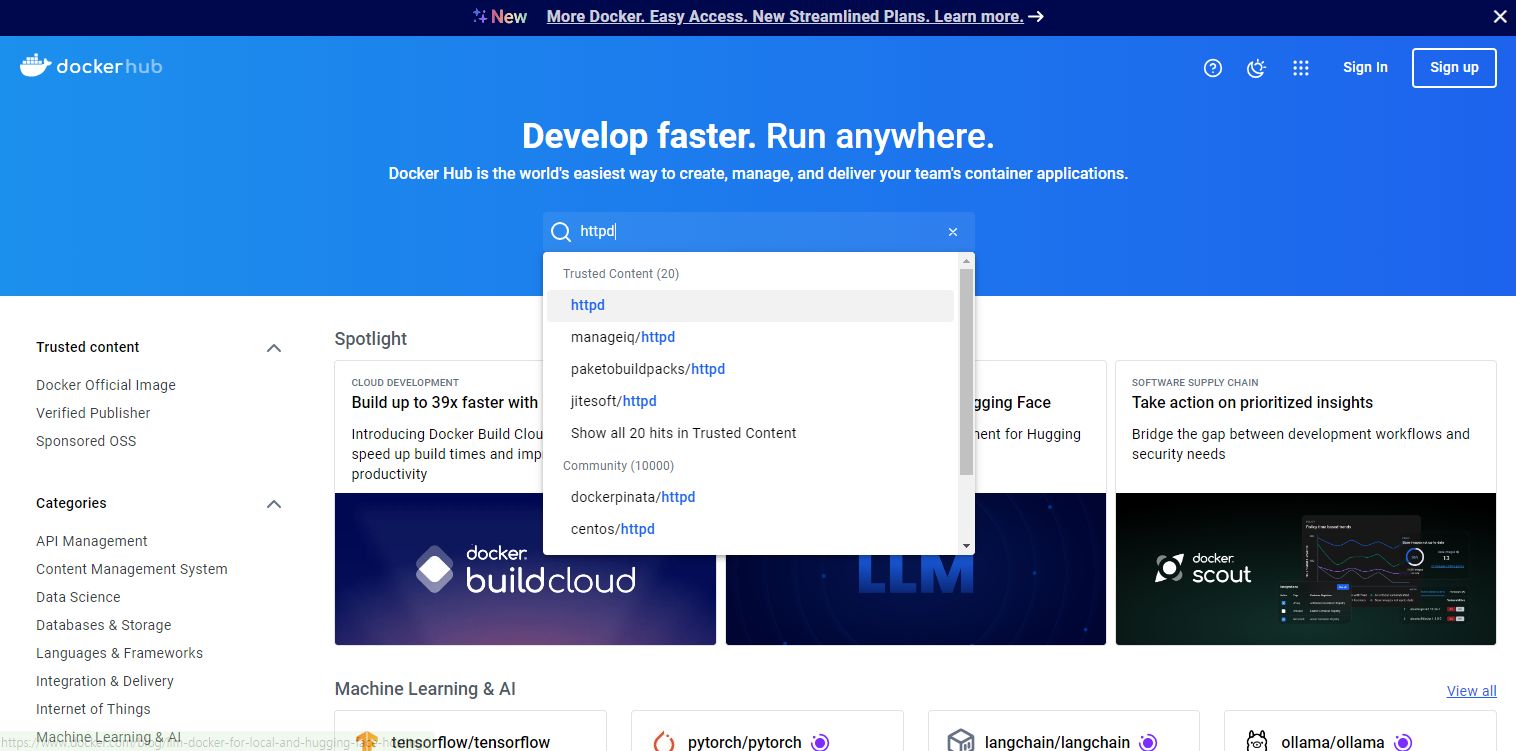Click the ollama logo icon
Screen dimensions: 1516x751
[x=1258, y=742]
